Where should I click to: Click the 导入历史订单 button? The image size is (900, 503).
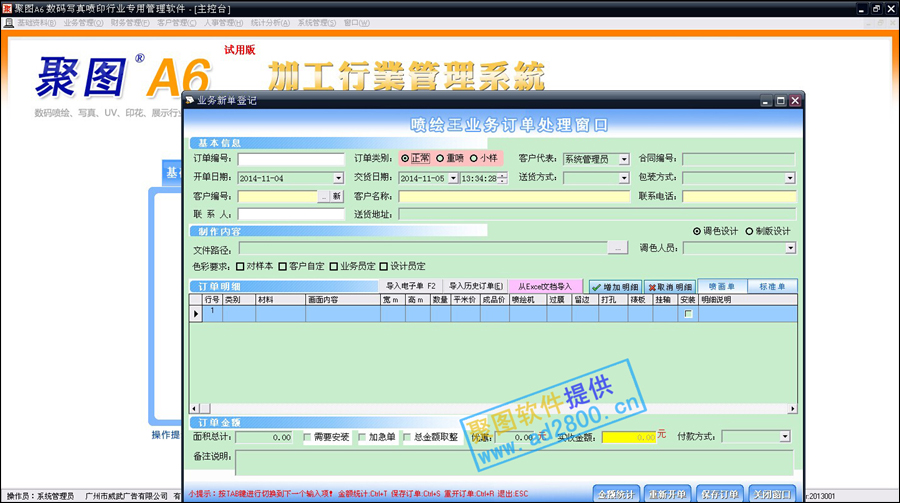pos(476,286)
